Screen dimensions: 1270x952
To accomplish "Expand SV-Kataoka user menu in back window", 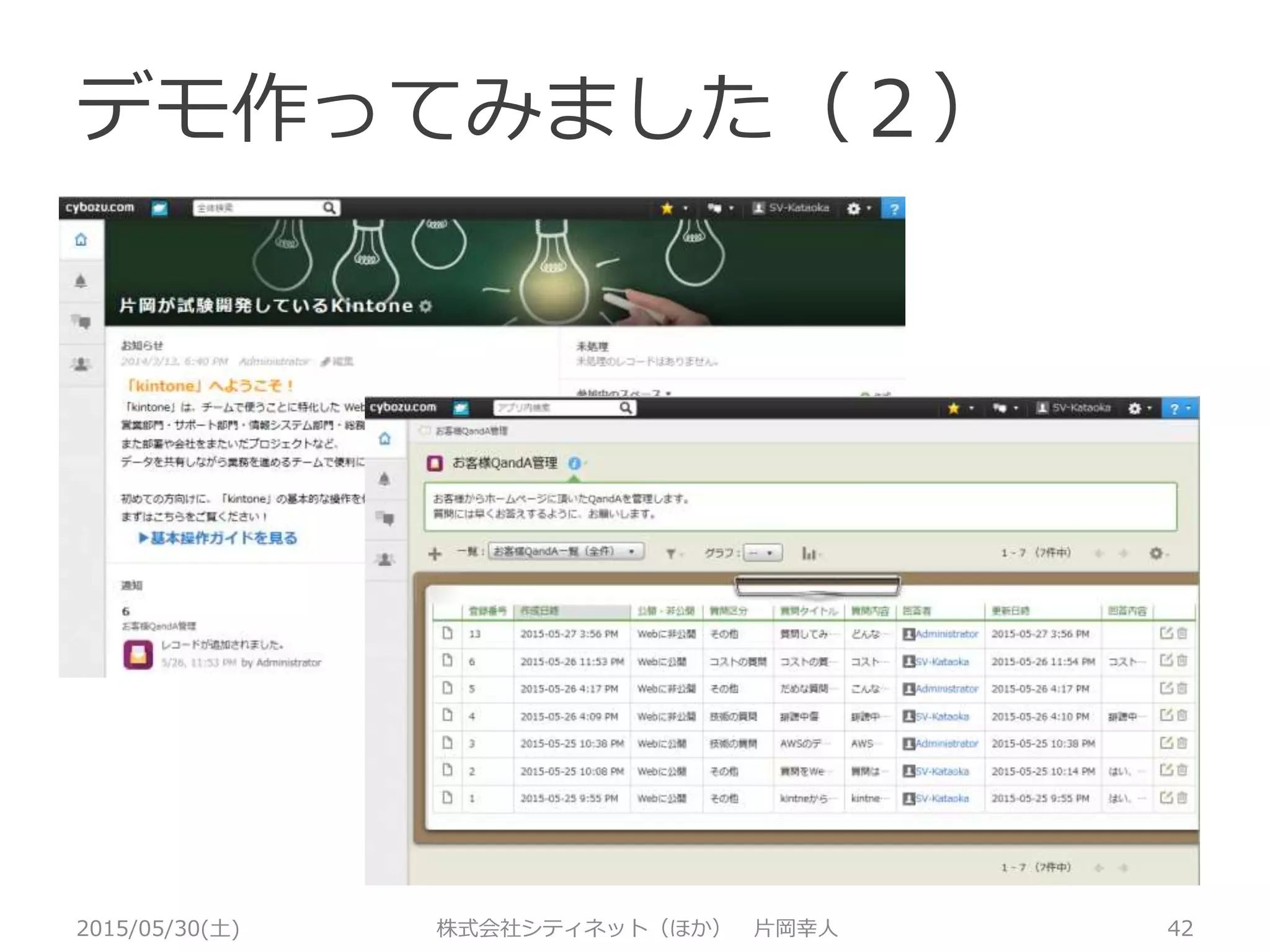I will 791,208.
